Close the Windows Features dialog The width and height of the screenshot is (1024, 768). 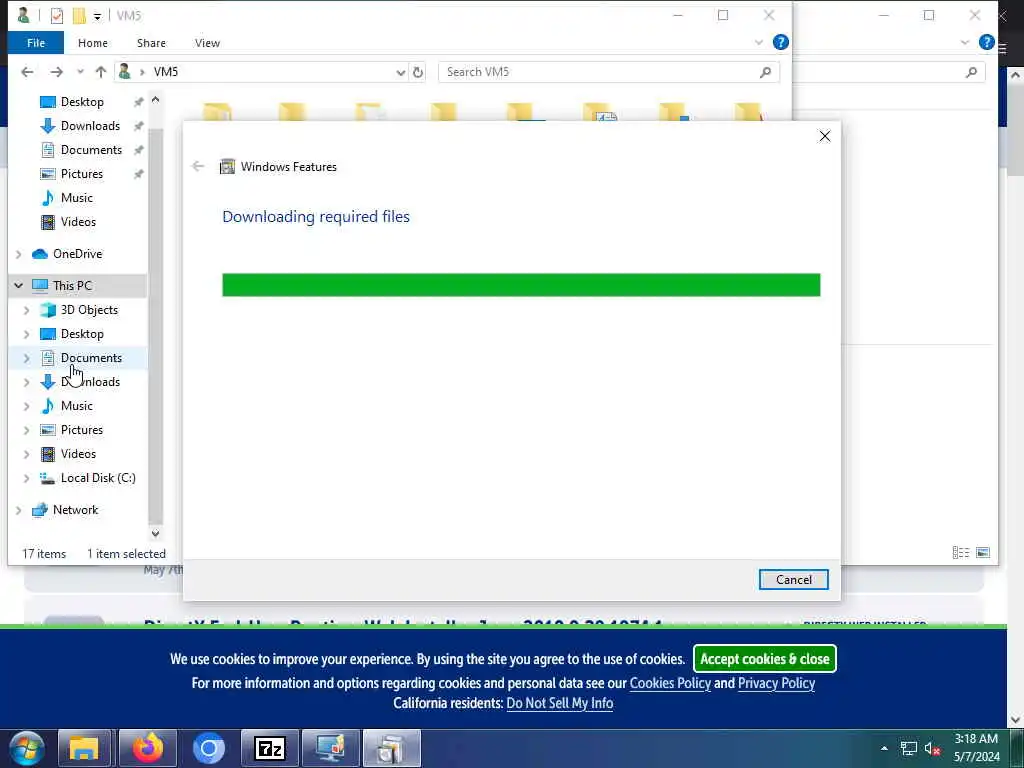(825, 136)
